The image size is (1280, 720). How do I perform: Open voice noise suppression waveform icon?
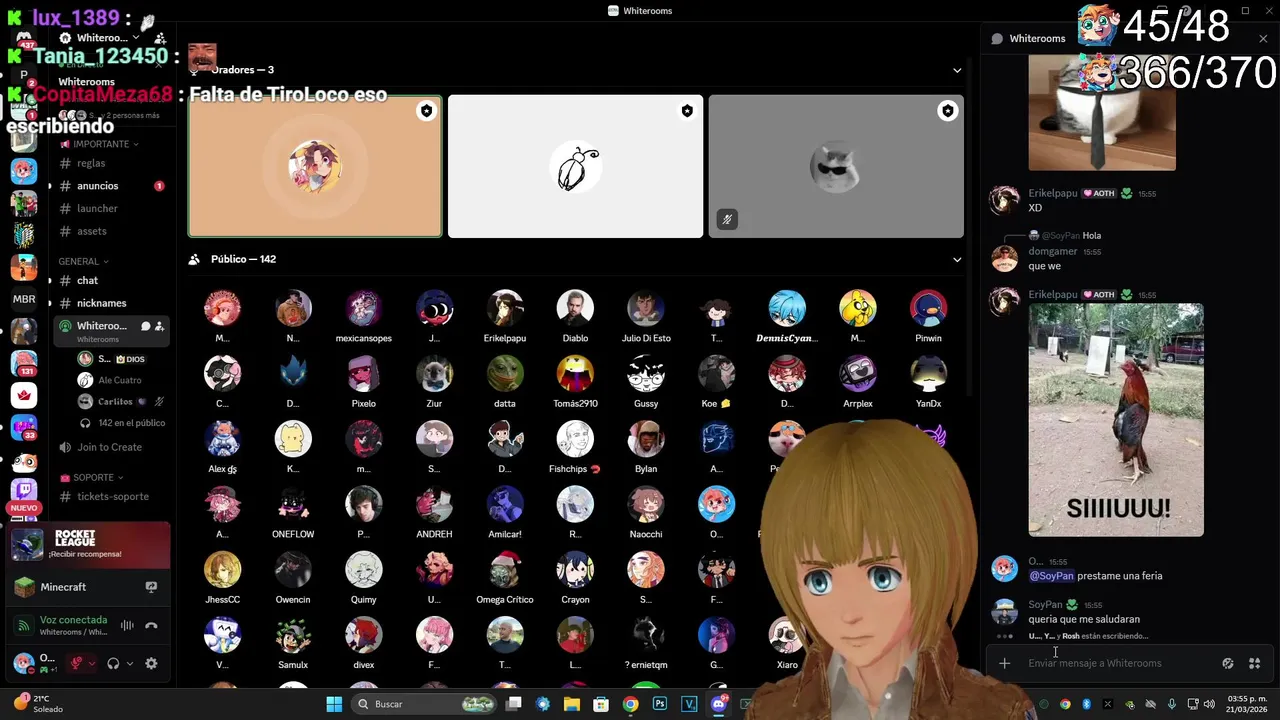(x=127, y=626)
